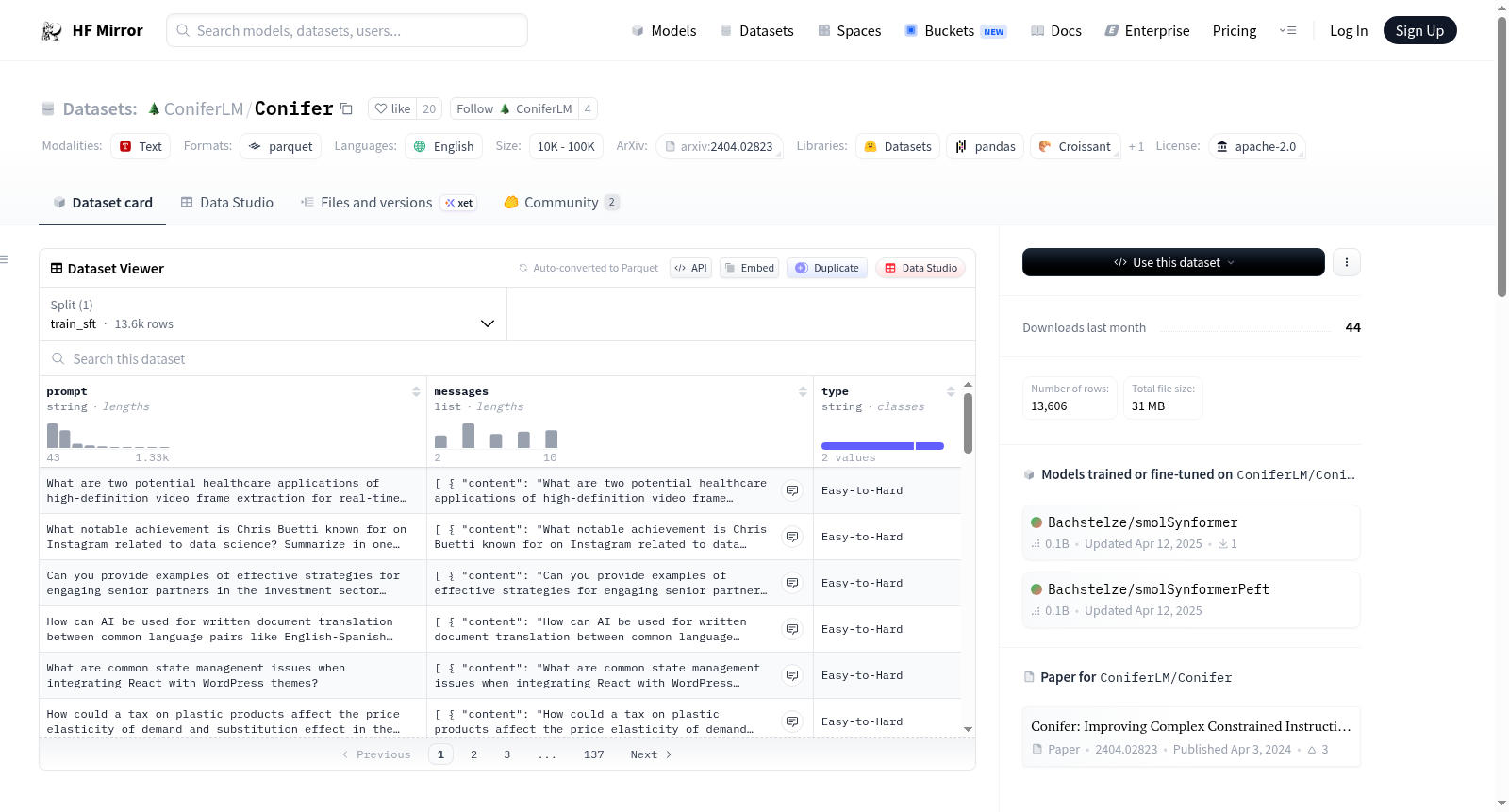1509x812 pixels.
Task: Open the Enterprise page
Action: (1147, 31)
